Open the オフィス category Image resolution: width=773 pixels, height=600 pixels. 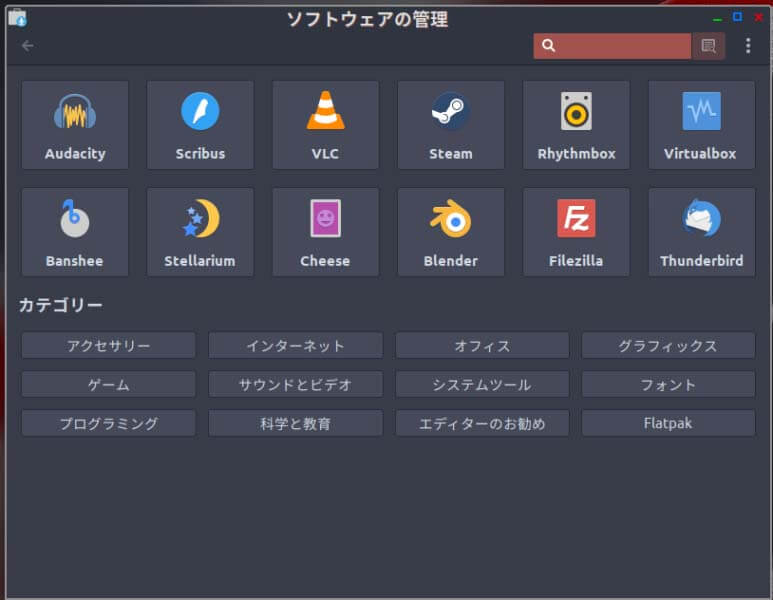click(x=482, y=346)
